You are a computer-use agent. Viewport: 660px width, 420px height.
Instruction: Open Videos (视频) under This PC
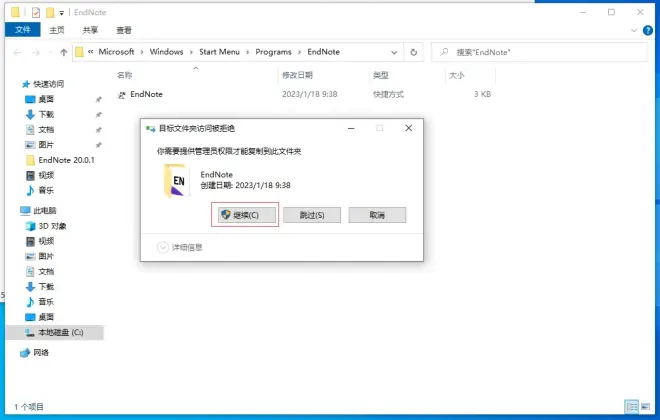pos(45,241)
